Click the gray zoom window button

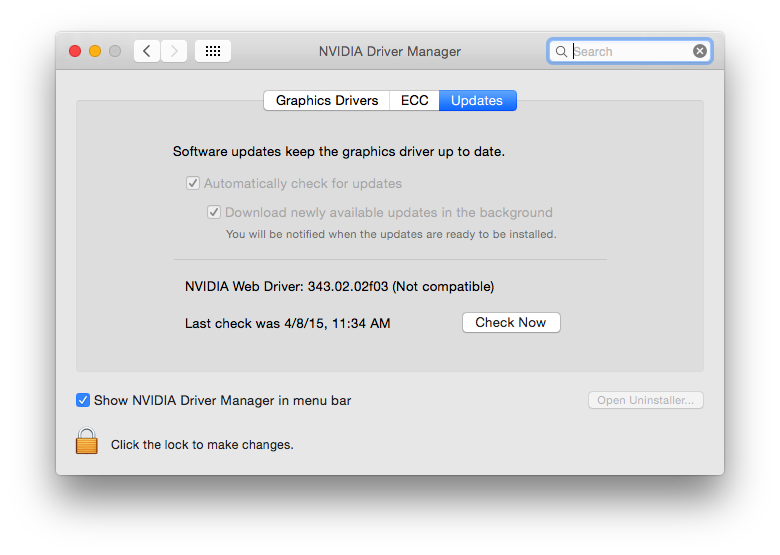(115, 51)
